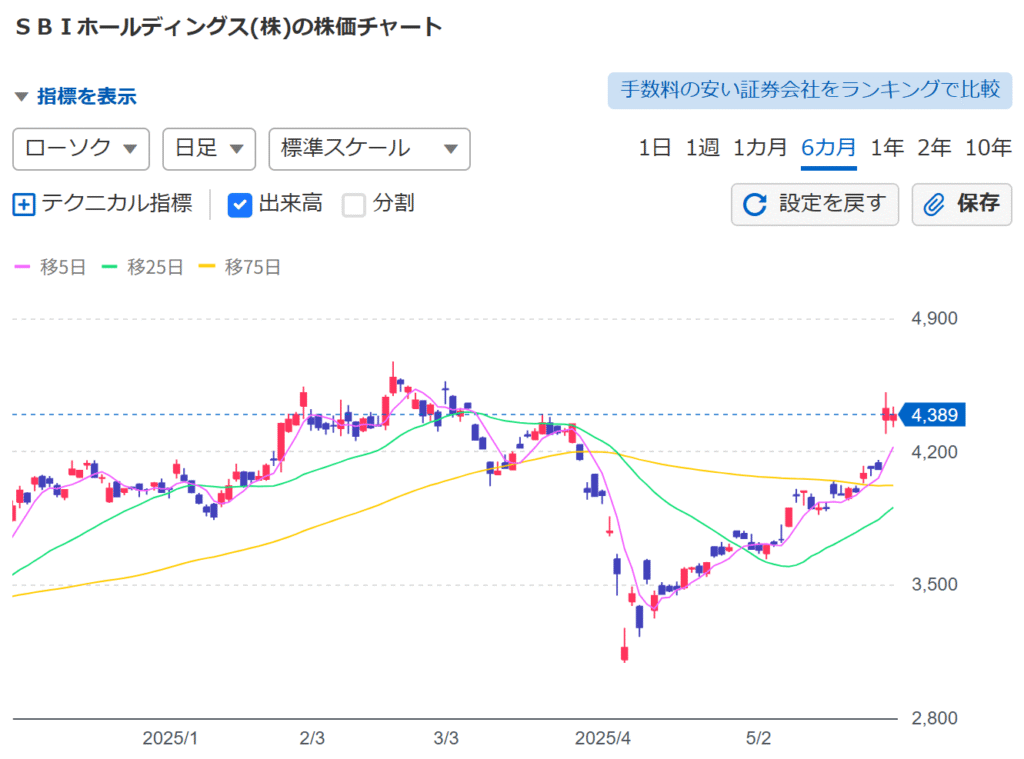
Task: Click the 4,900 price axis label
Action: (935, 319)
